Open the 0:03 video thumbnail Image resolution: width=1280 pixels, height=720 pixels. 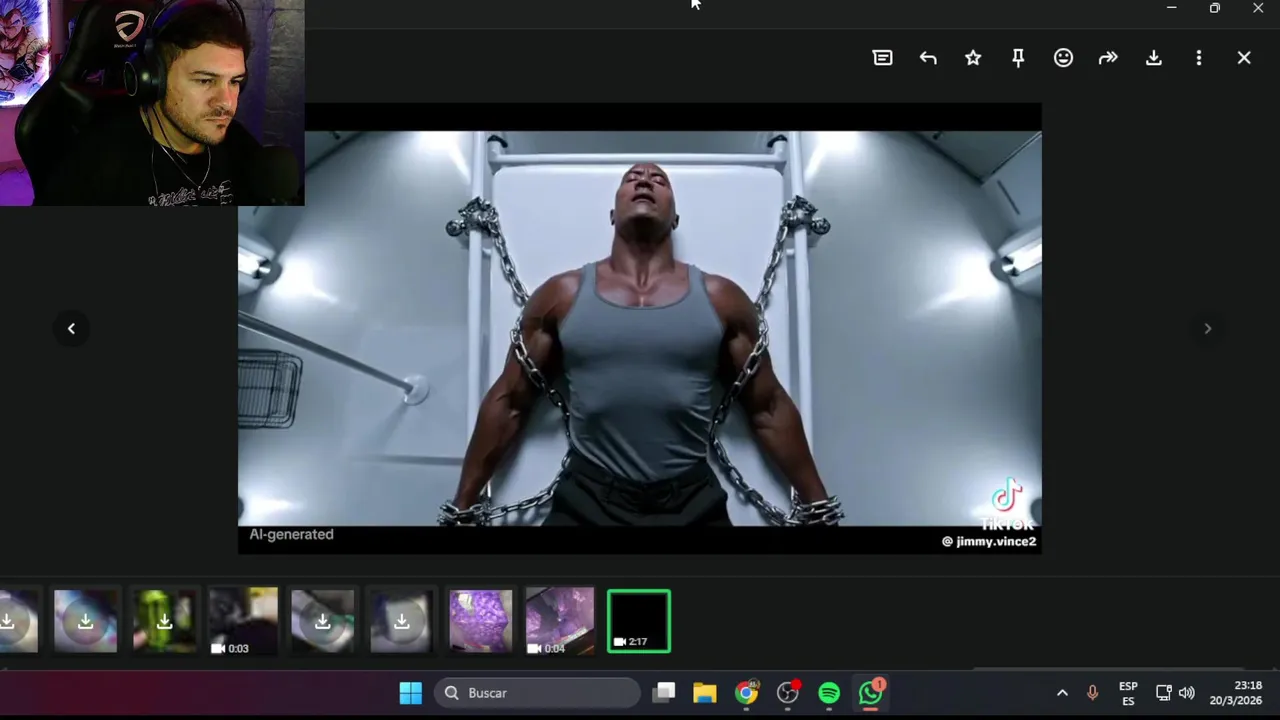point(243,621)
